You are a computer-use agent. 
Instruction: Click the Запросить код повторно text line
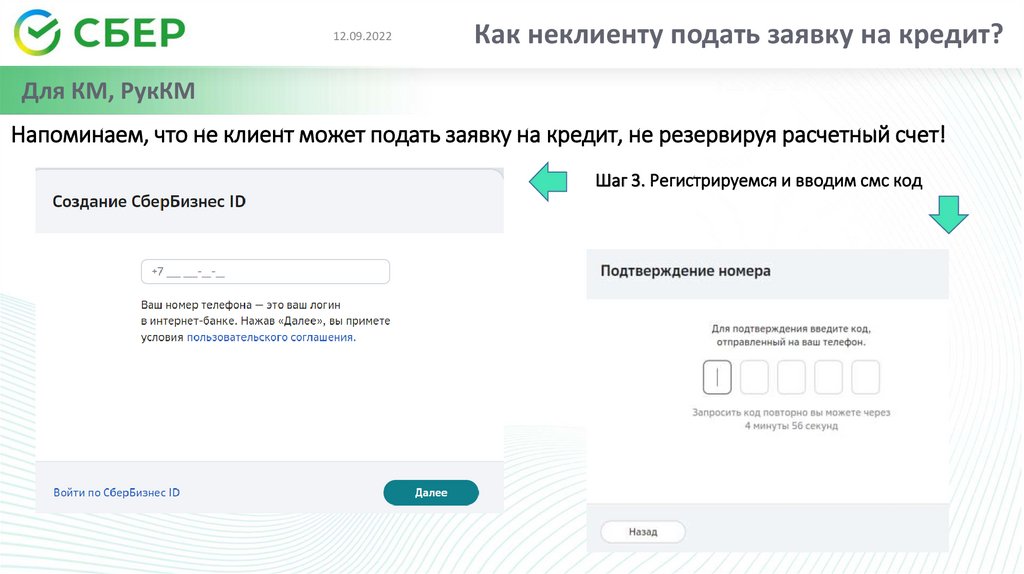[791, 413]
